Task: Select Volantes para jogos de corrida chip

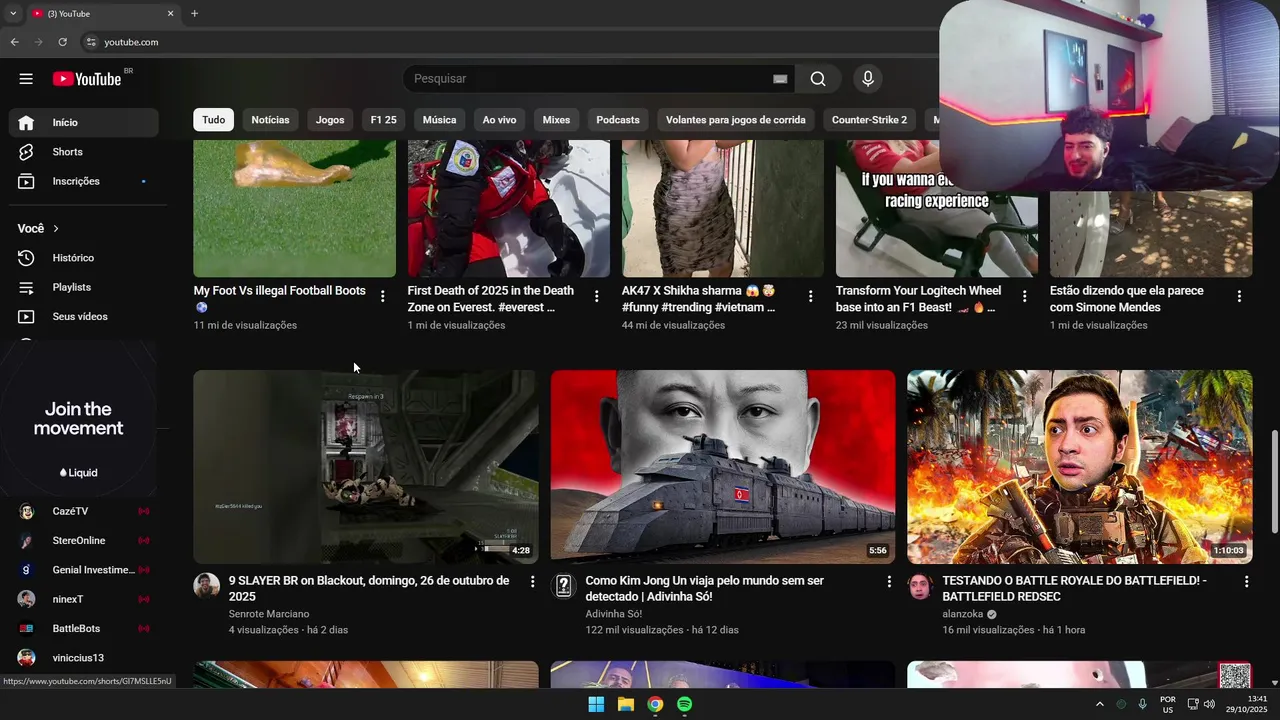Action: pyautogui.click(x=736, y=120)
